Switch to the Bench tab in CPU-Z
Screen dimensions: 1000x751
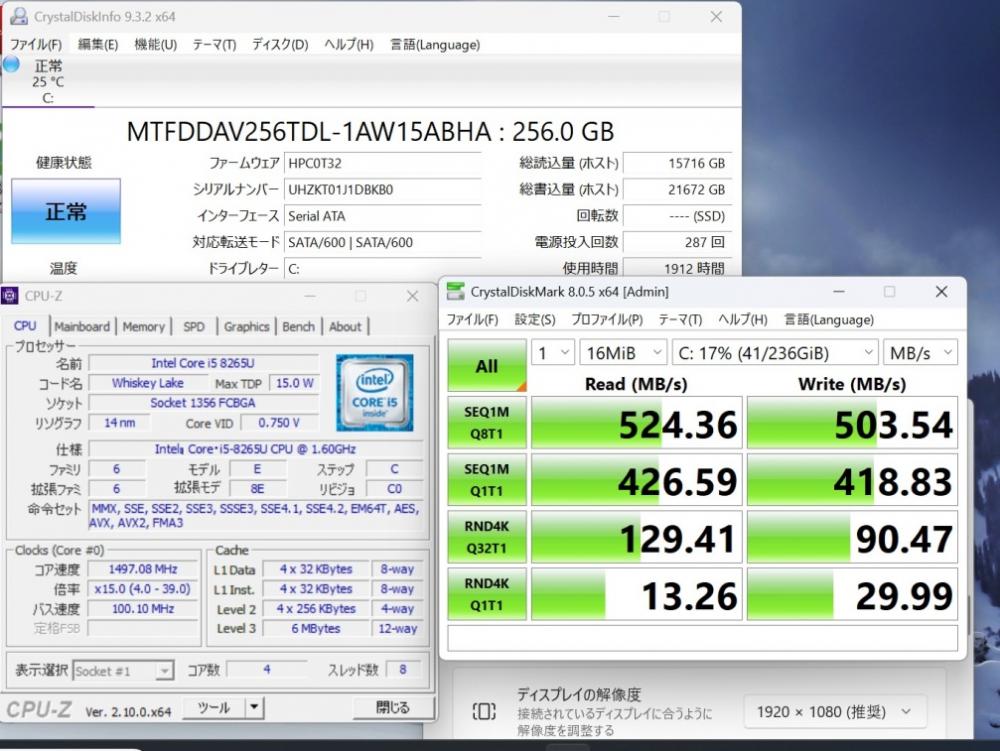pyautogui.click(x=298, y=326)
